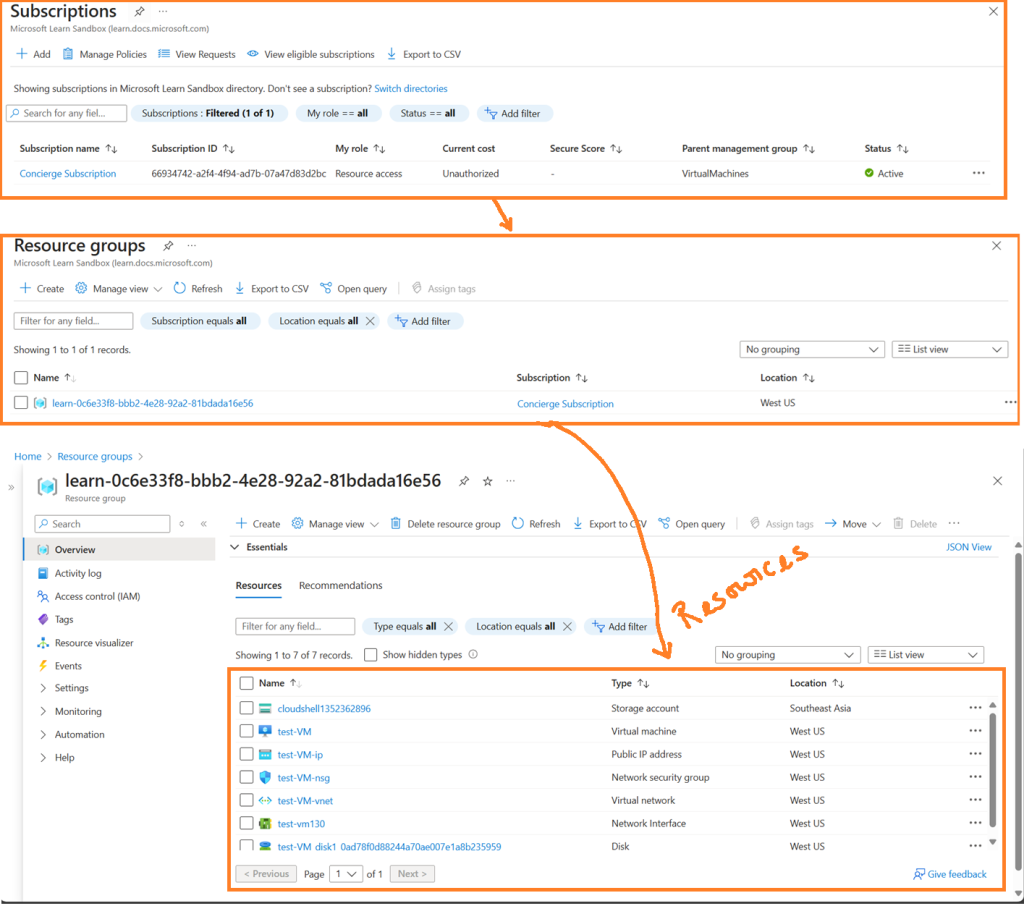Image resolution: width=1024 pixels, height=906 pixels.
Task: Open Manage view dropdown in Resource groups
Action: pyautogui.click(x=118, y=289)
